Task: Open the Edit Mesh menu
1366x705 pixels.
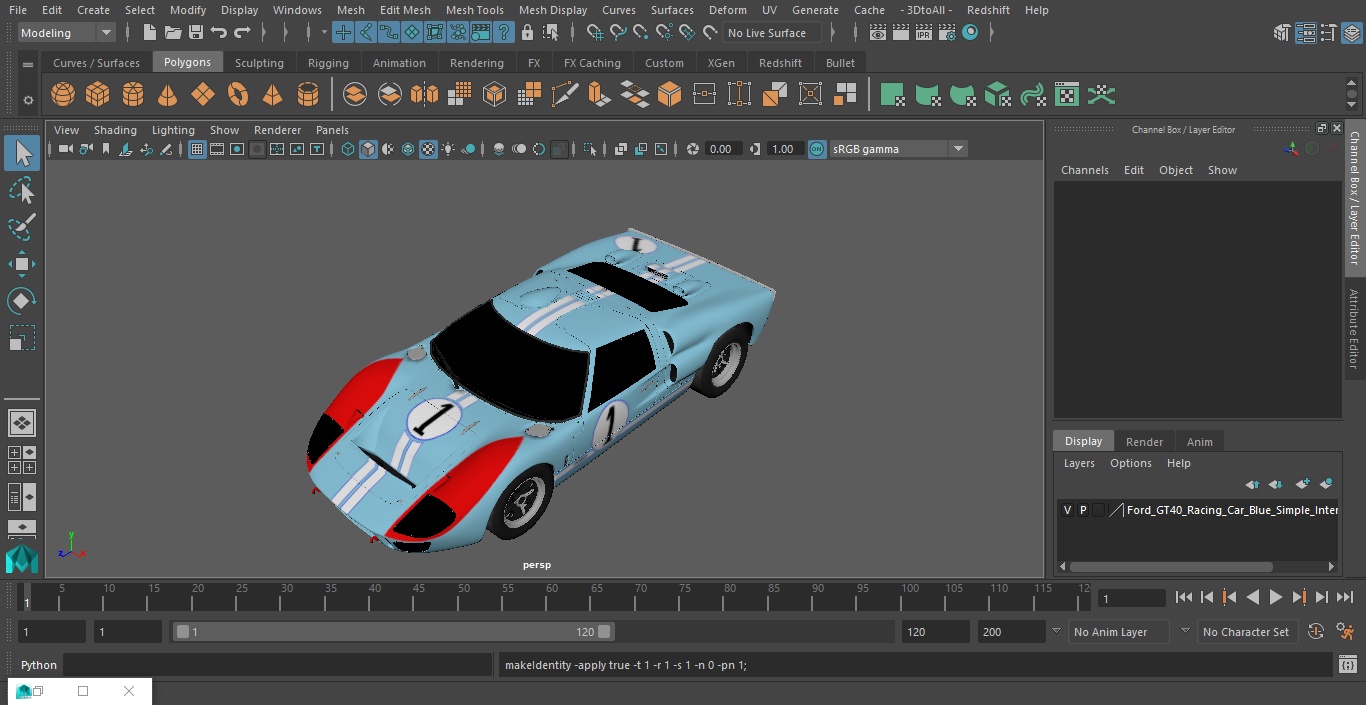Action: coord(405,10)
